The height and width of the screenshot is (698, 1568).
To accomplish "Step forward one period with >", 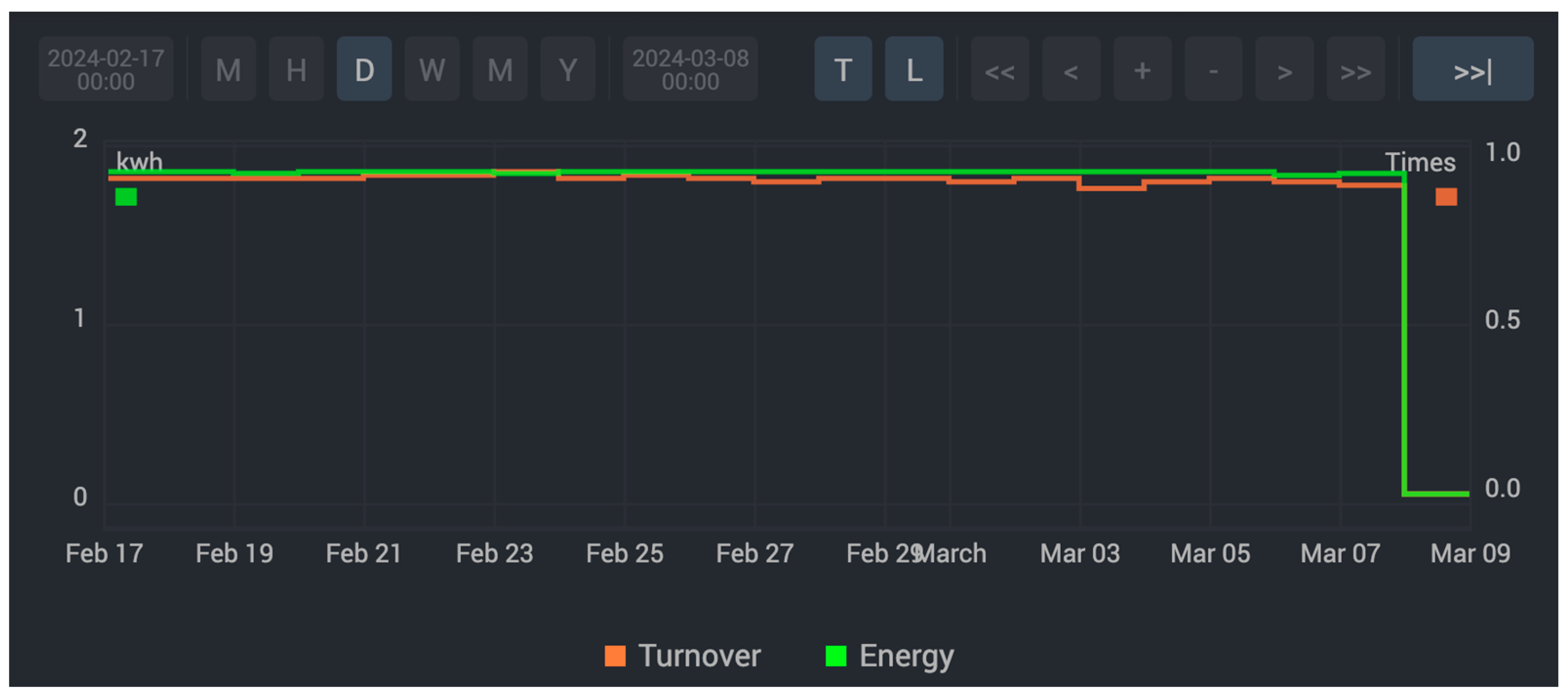I will [1284, 69].
